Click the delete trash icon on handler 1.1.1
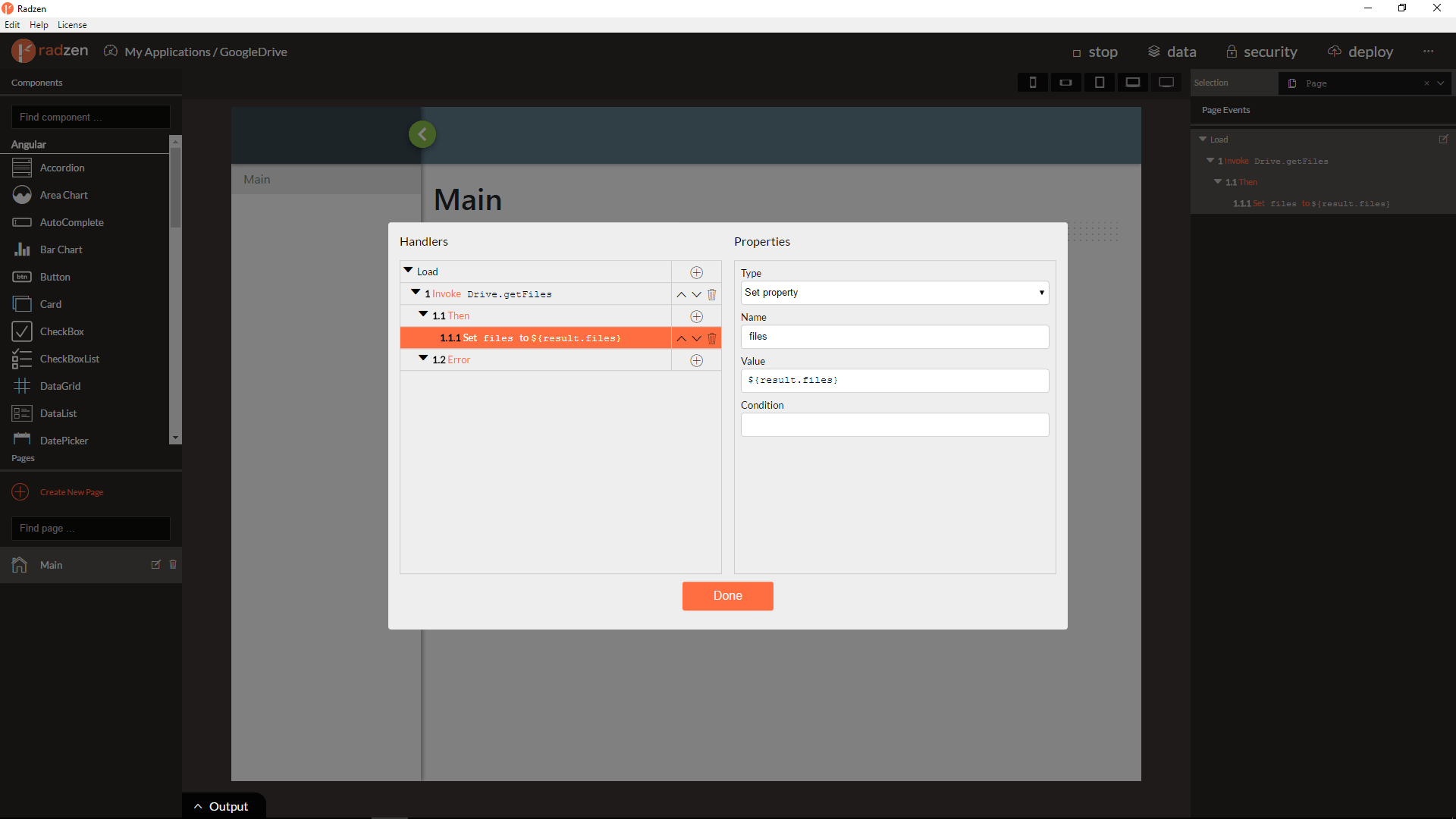 point(712,338)
